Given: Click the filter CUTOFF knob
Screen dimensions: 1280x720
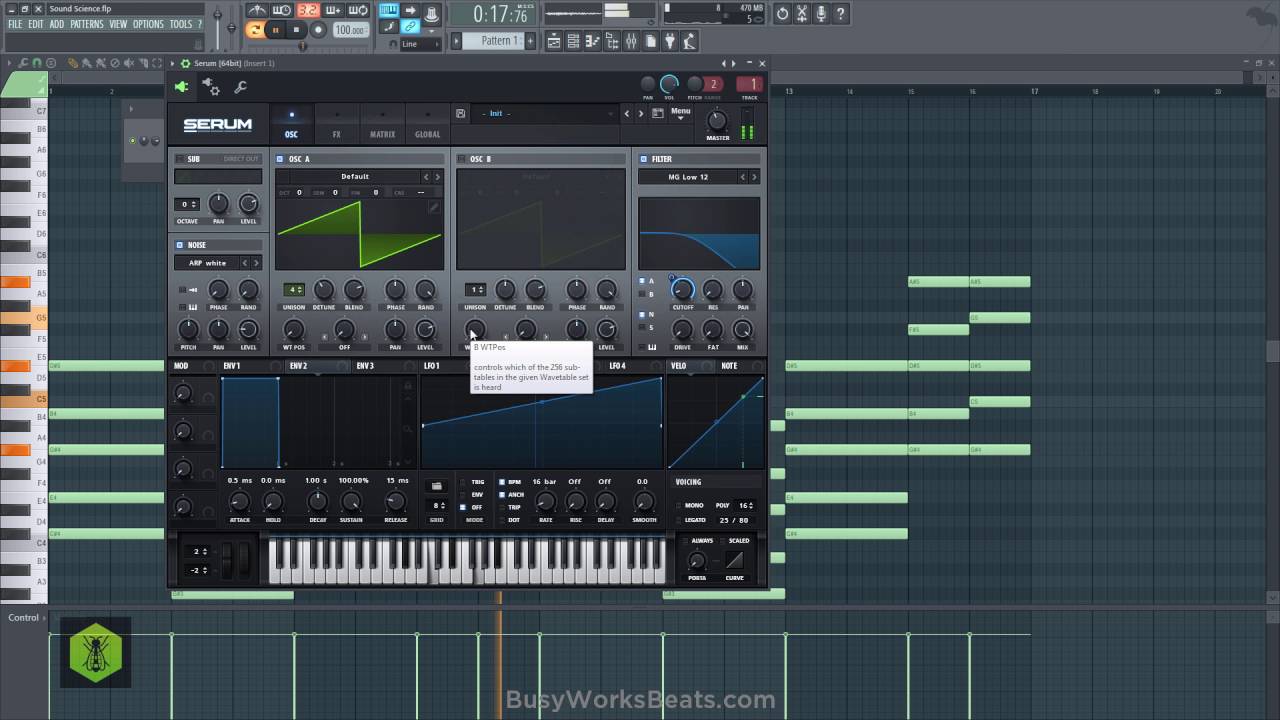Looking at the screenshot, I should tap(683, 291).
